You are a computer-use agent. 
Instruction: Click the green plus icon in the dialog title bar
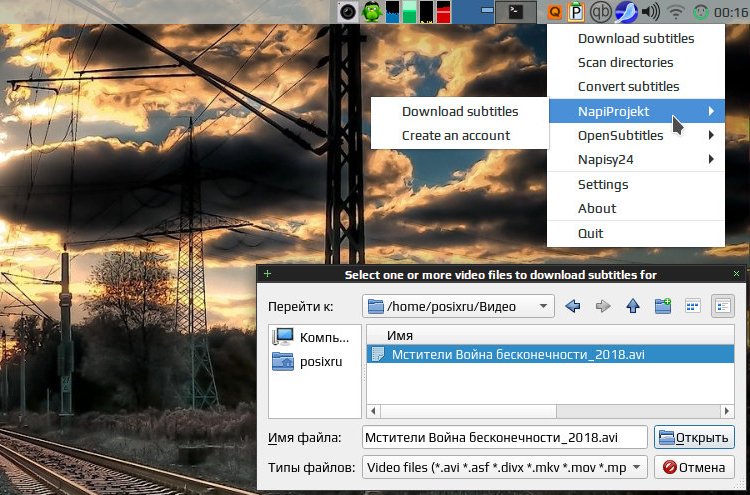click(x=267, y=274)
